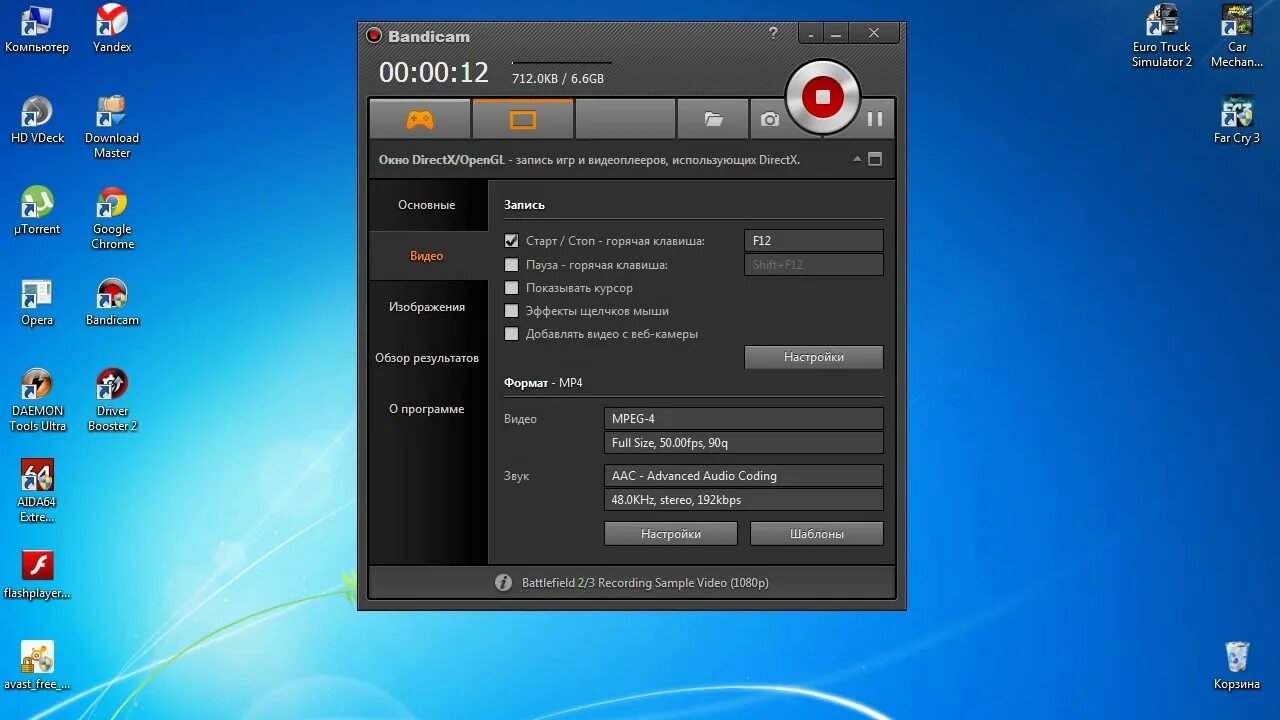Click the blank third mode tab in Bandicam
The width and height of the screenshot is (1280, 720).
[625, 120]
